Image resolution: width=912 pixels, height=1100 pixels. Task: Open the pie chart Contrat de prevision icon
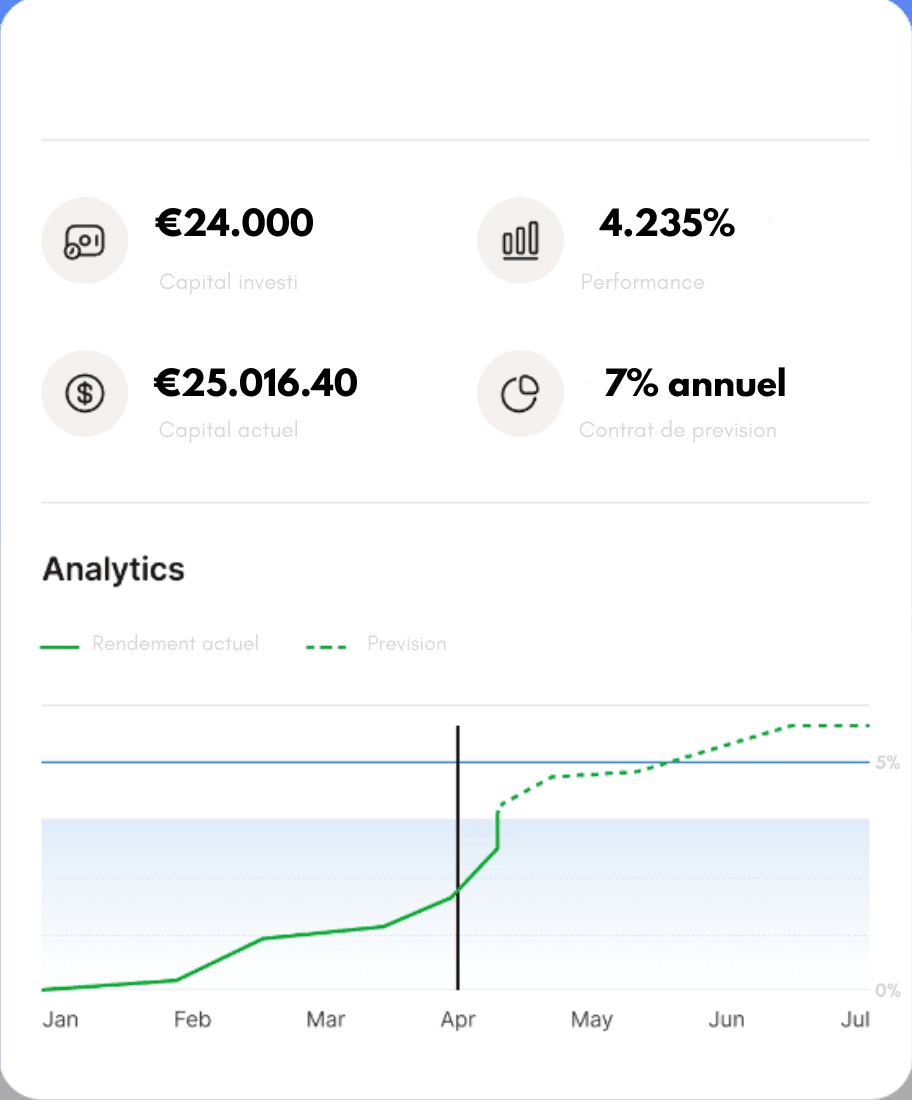(520, 393)
